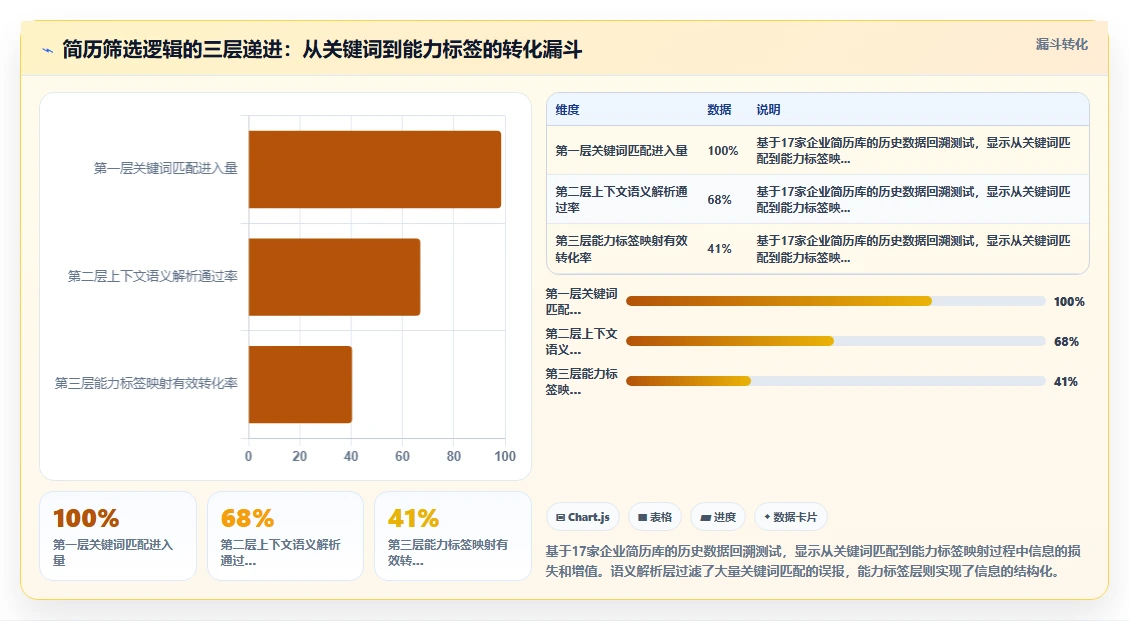Click the chart axis label 第二层上下文语义解析通过率

point(153,277)
